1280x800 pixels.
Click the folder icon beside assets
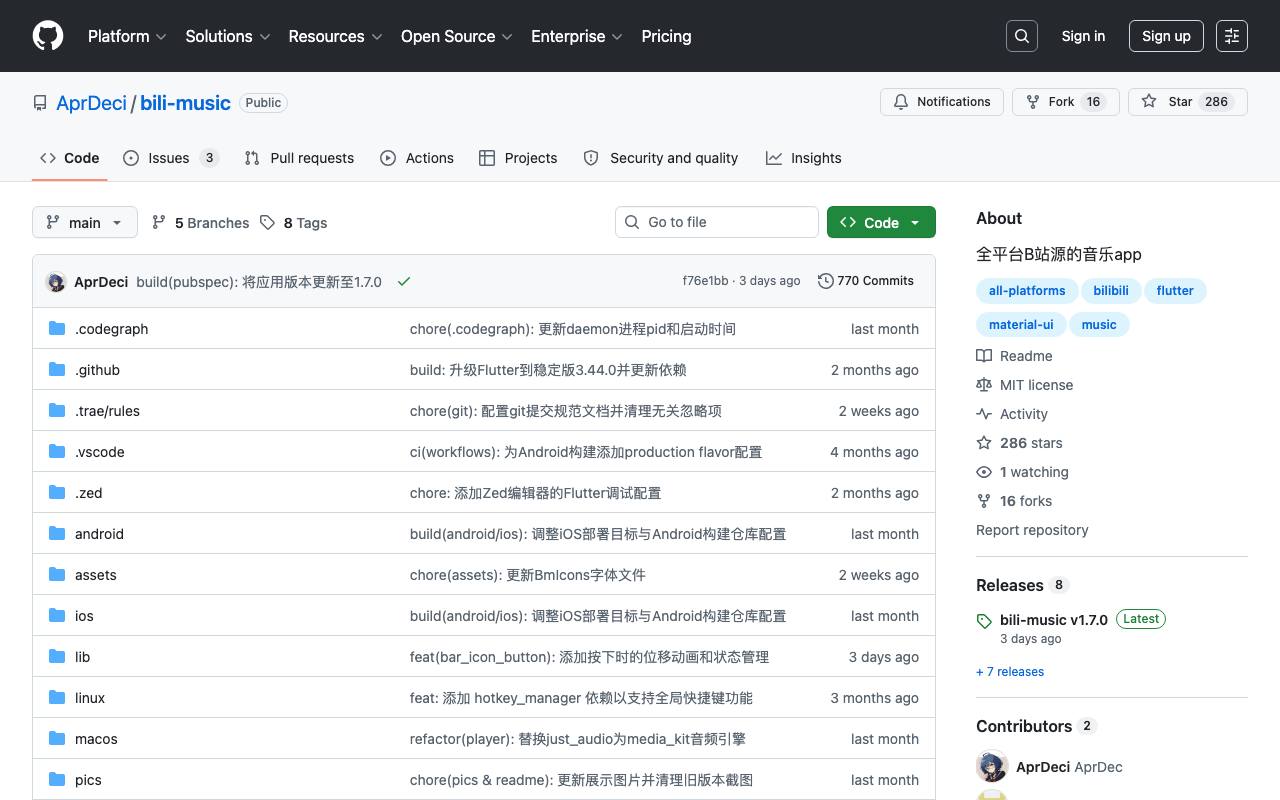[x=57, y=574]
